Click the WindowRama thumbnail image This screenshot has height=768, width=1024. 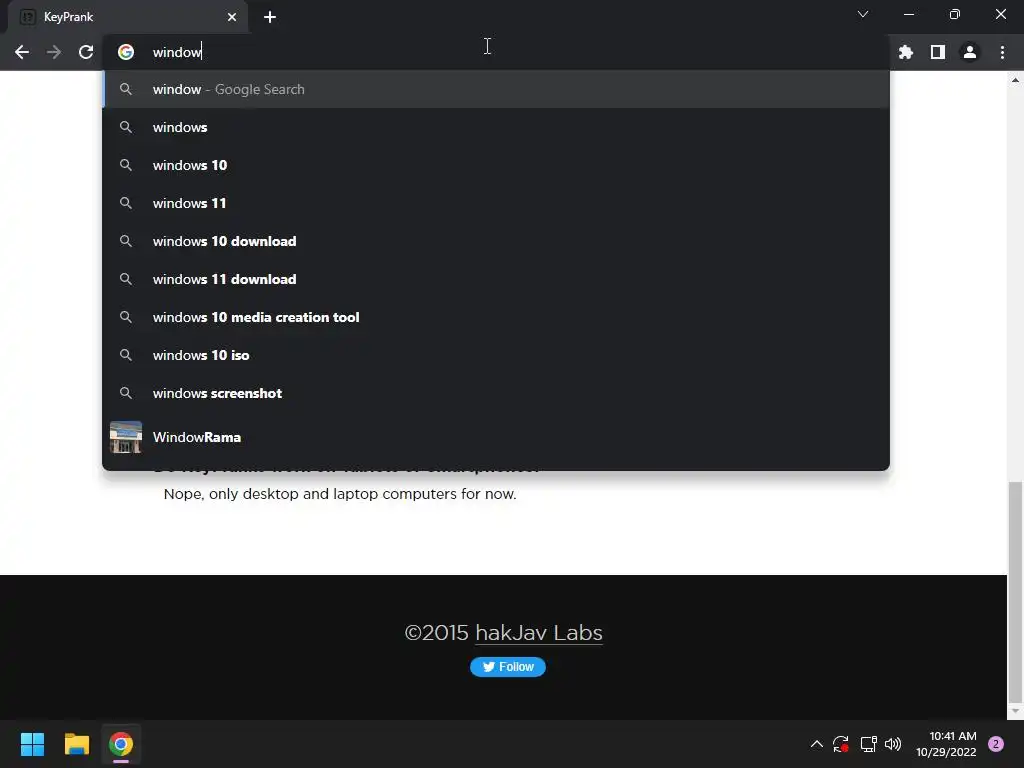click(126, 437)
